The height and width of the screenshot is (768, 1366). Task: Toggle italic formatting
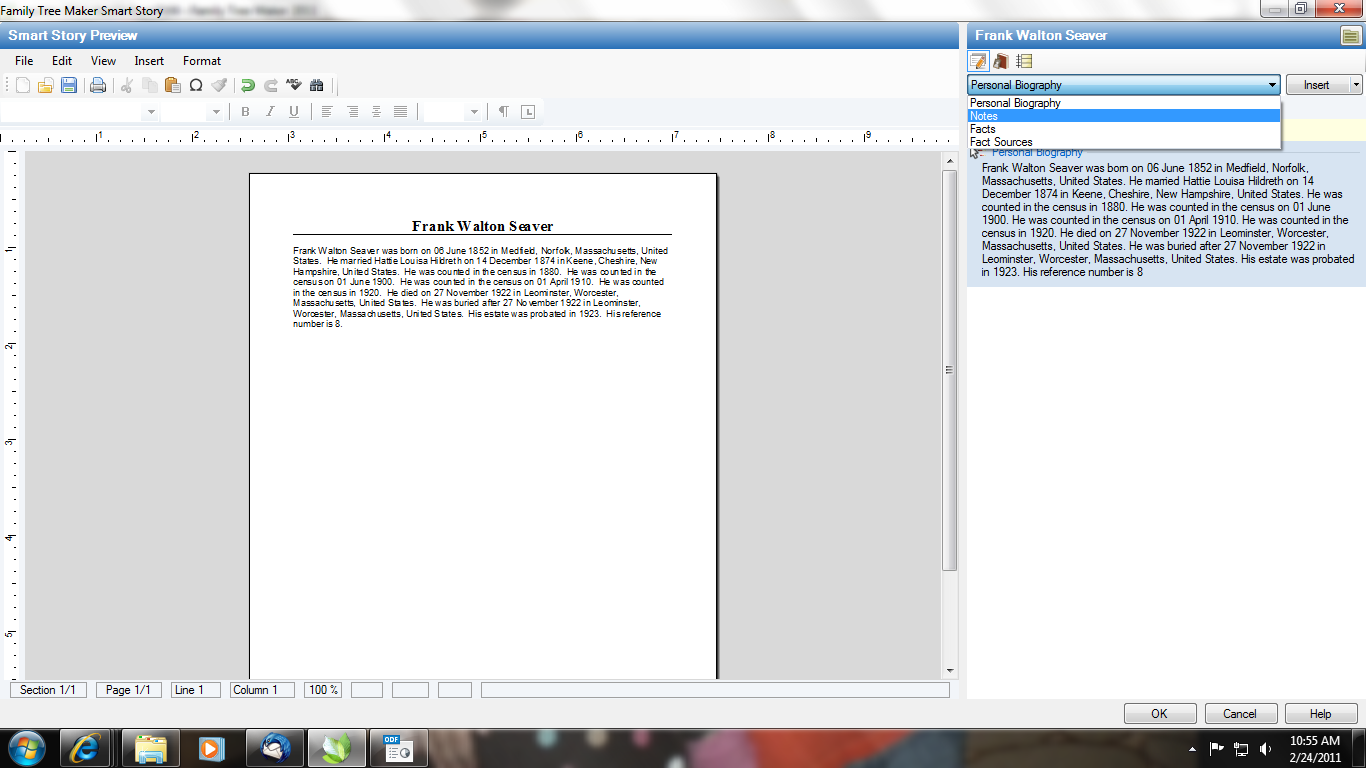tap(269, 112)
